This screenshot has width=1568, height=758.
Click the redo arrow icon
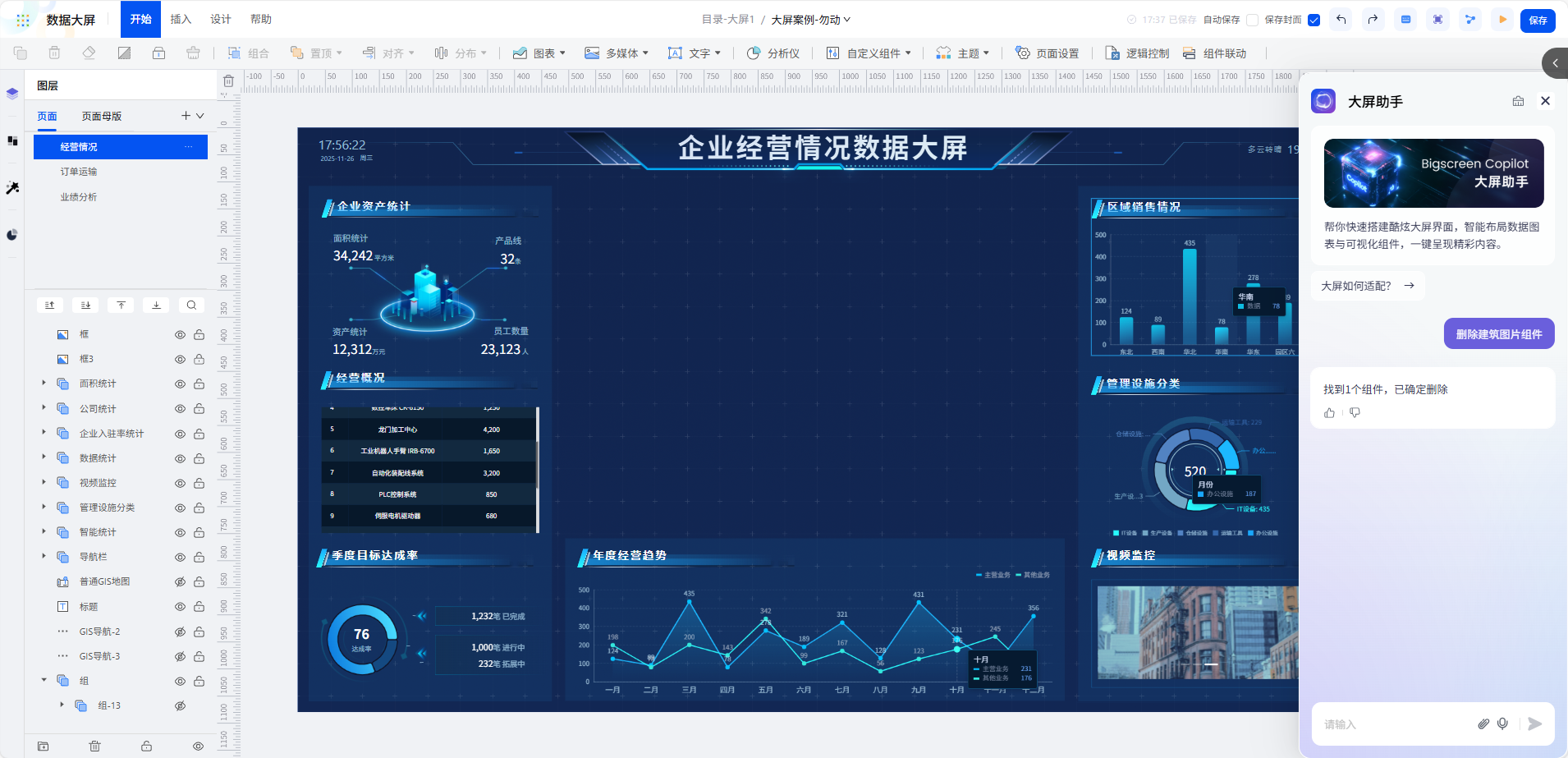pos(1373,20)
